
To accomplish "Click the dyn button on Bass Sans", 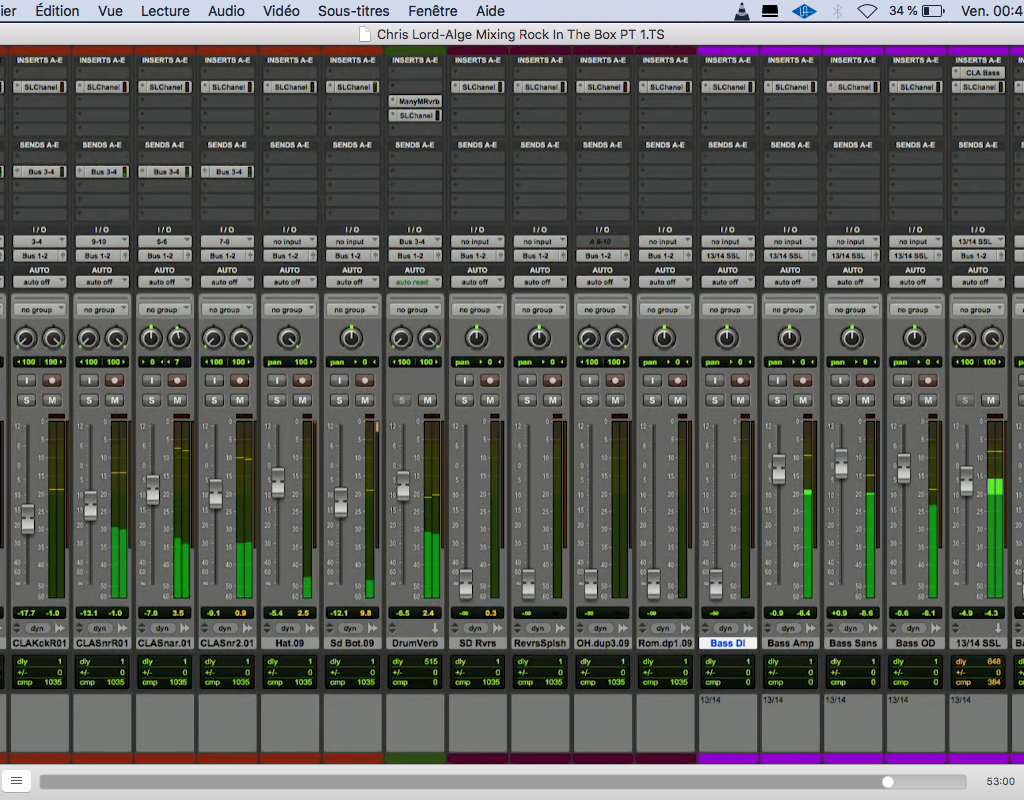I will (850, 628).
